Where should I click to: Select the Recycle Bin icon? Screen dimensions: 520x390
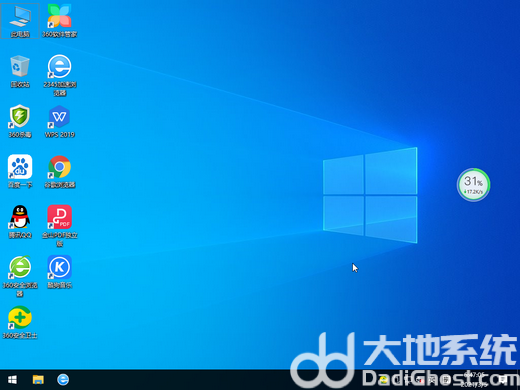point(20,71)
